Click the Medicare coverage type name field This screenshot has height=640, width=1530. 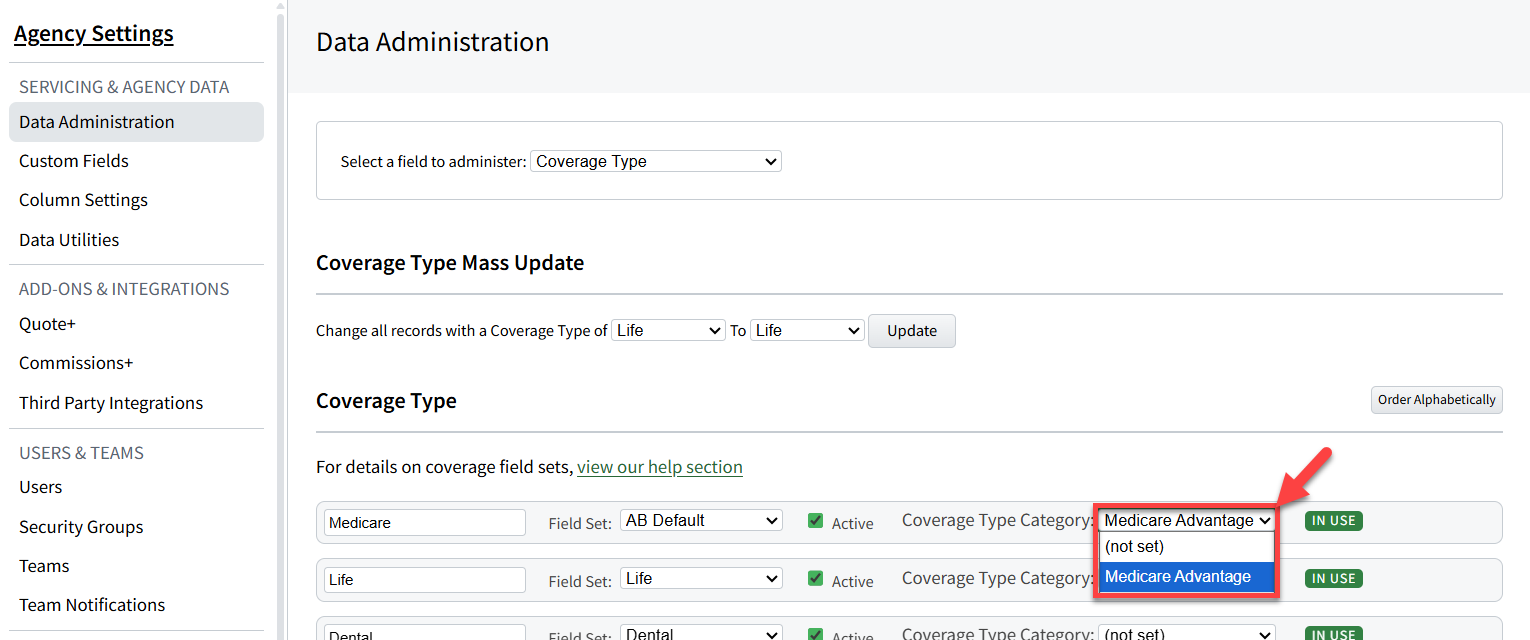(x=425, y=522)
